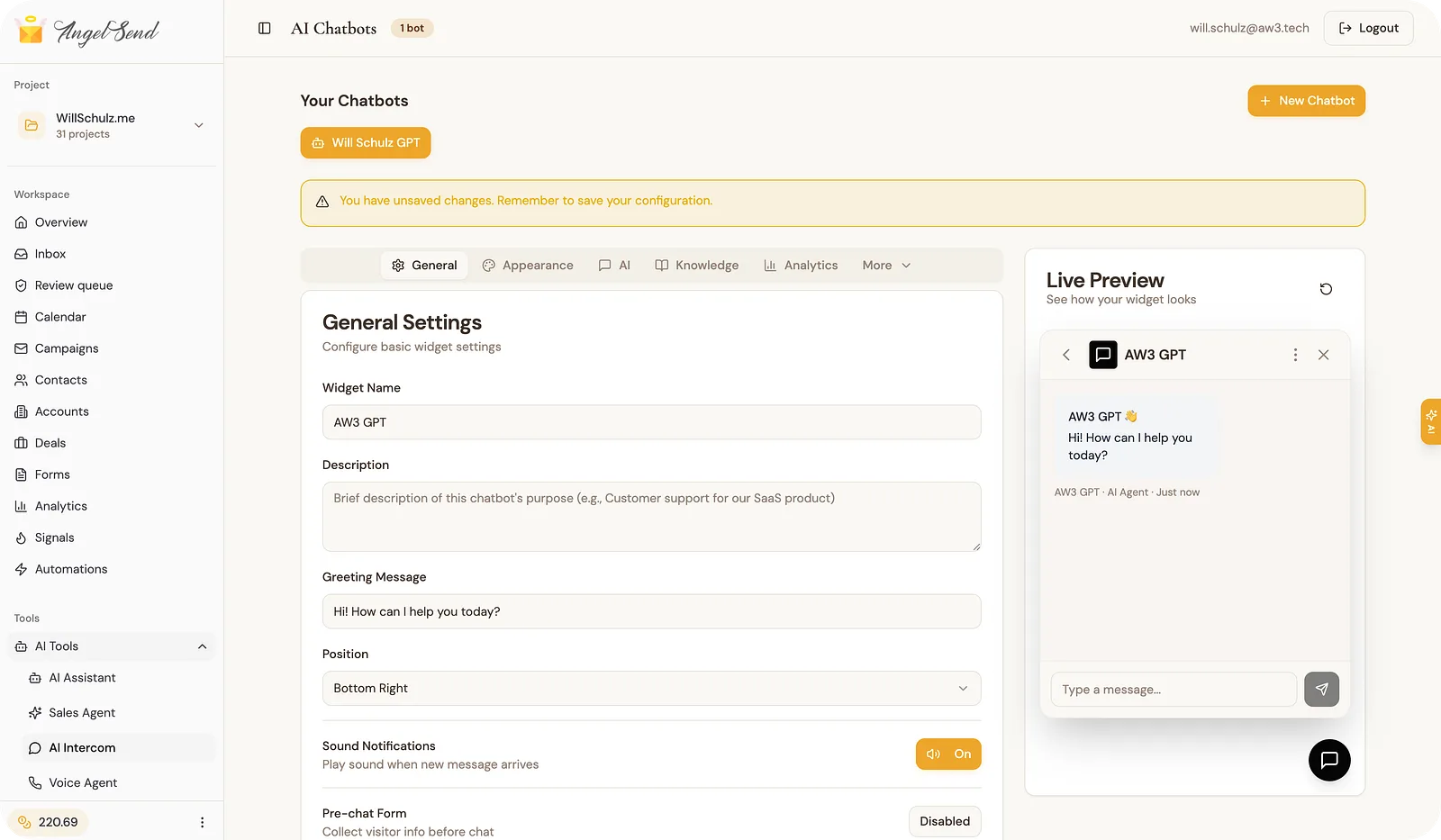Click the Widget Name field

point(651,422)
